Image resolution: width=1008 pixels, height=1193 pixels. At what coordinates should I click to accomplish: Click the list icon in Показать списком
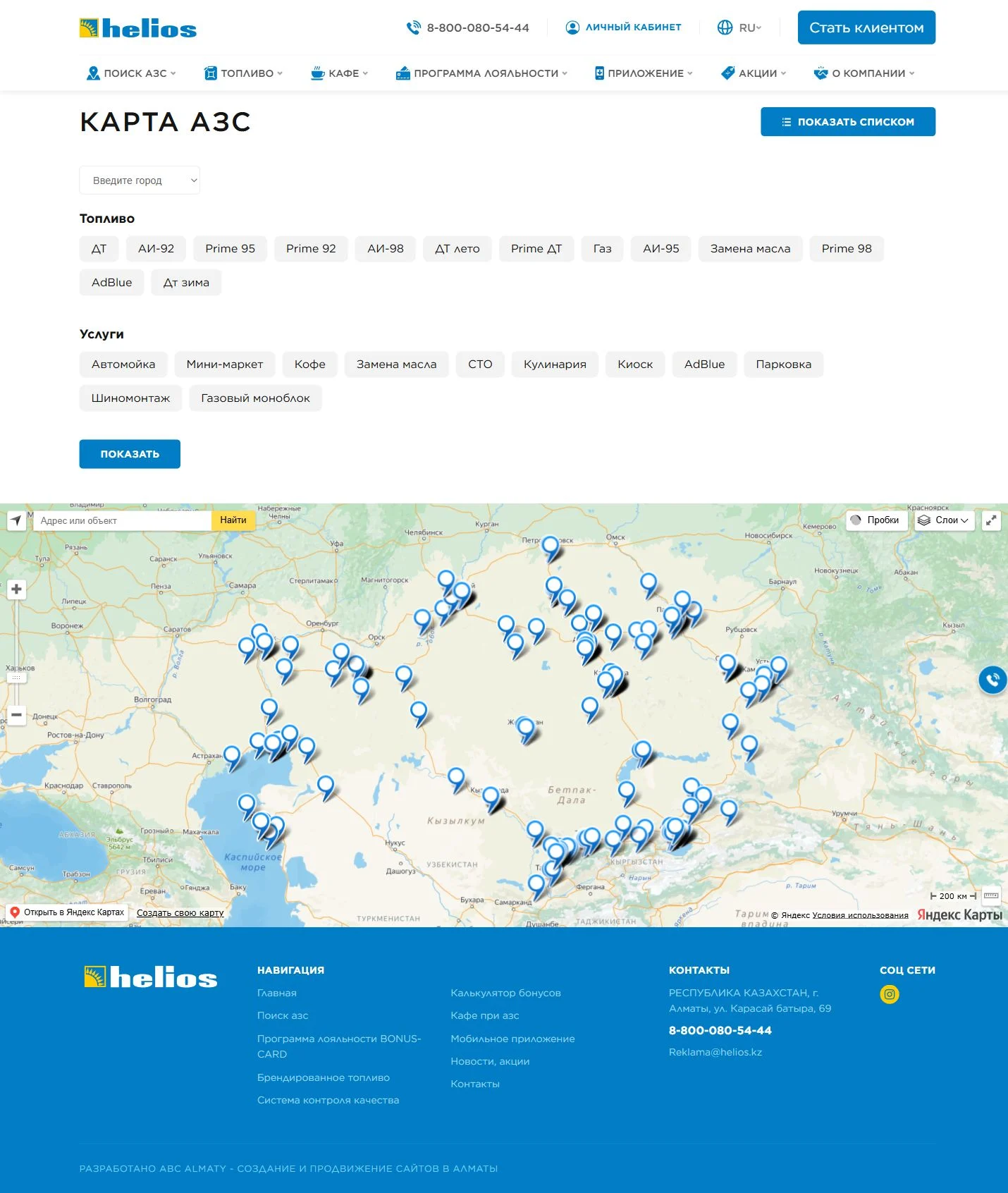coord(787,122)
